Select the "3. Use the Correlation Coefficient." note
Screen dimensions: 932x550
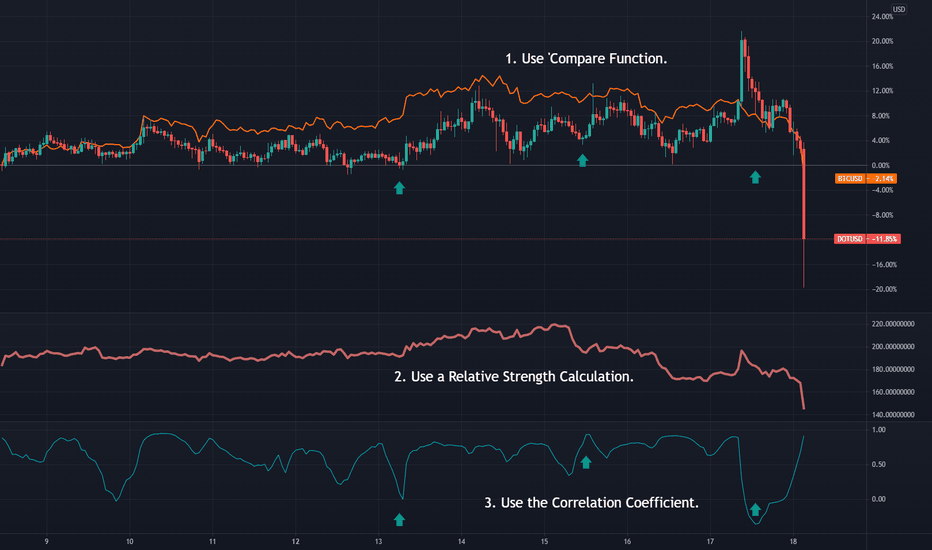(x=591, y=503)
